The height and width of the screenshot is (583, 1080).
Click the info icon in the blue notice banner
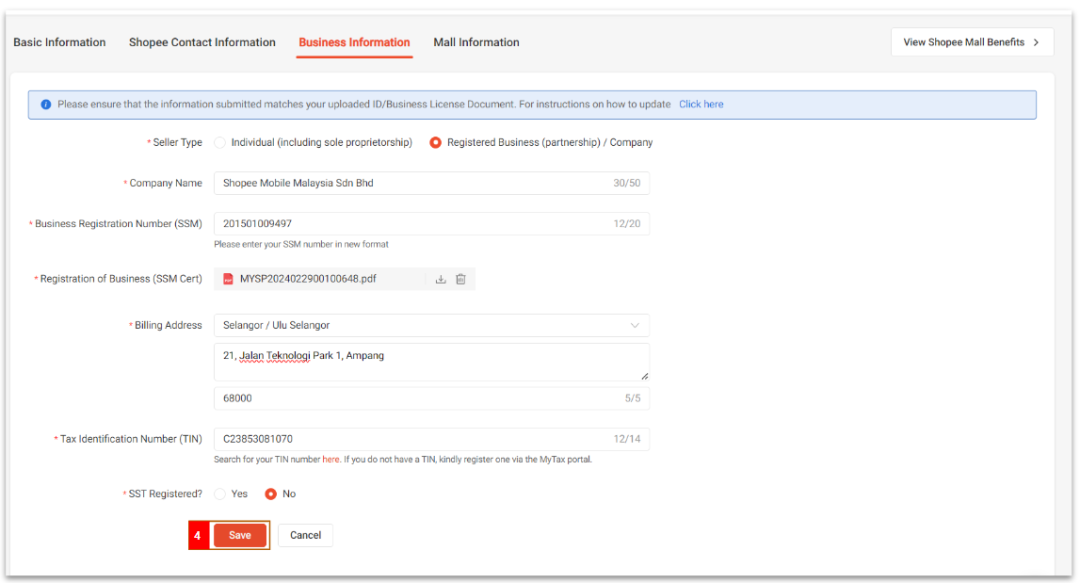(46, 104)
